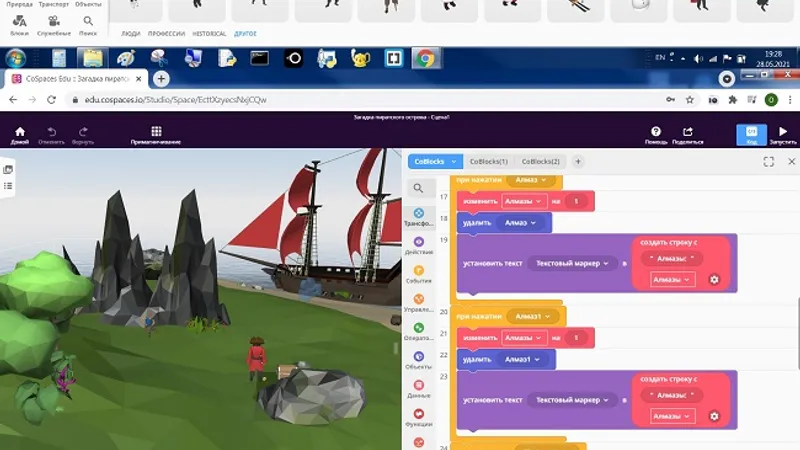
Task: Click the value 1 field on line 17
Action: click(x=576, y=201)
